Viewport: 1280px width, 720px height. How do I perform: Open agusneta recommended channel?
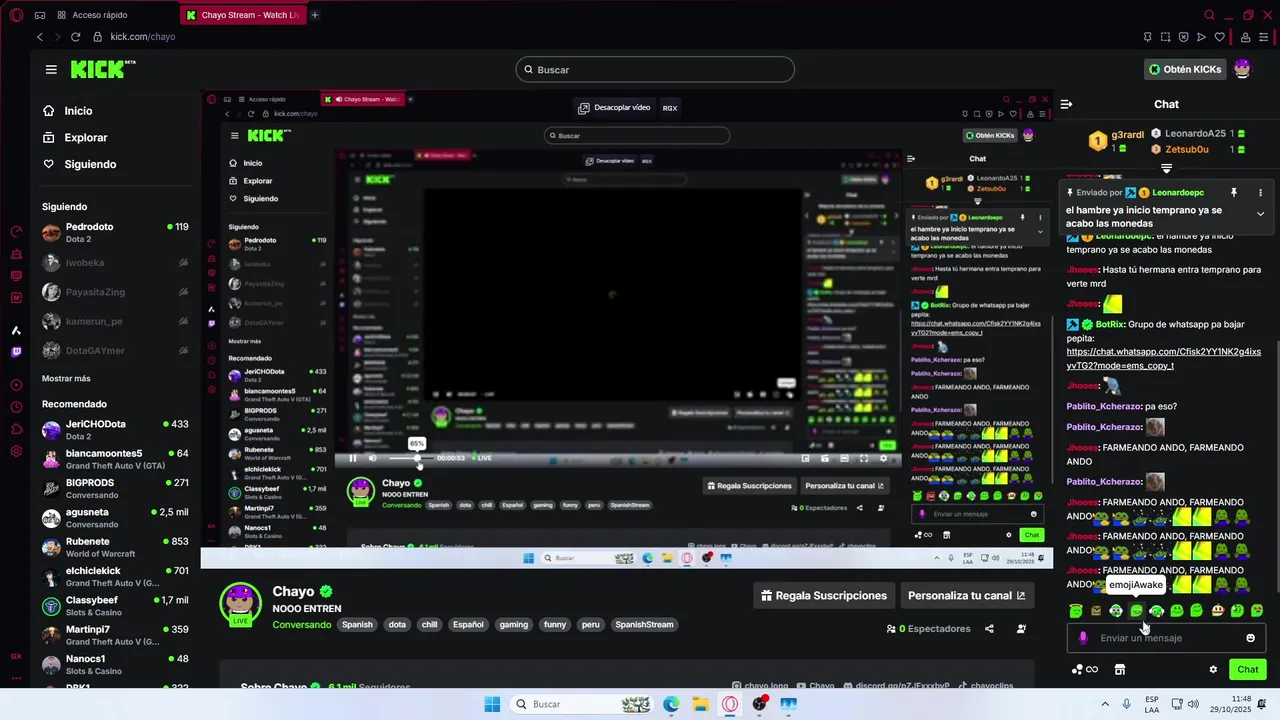pos(115,518)
